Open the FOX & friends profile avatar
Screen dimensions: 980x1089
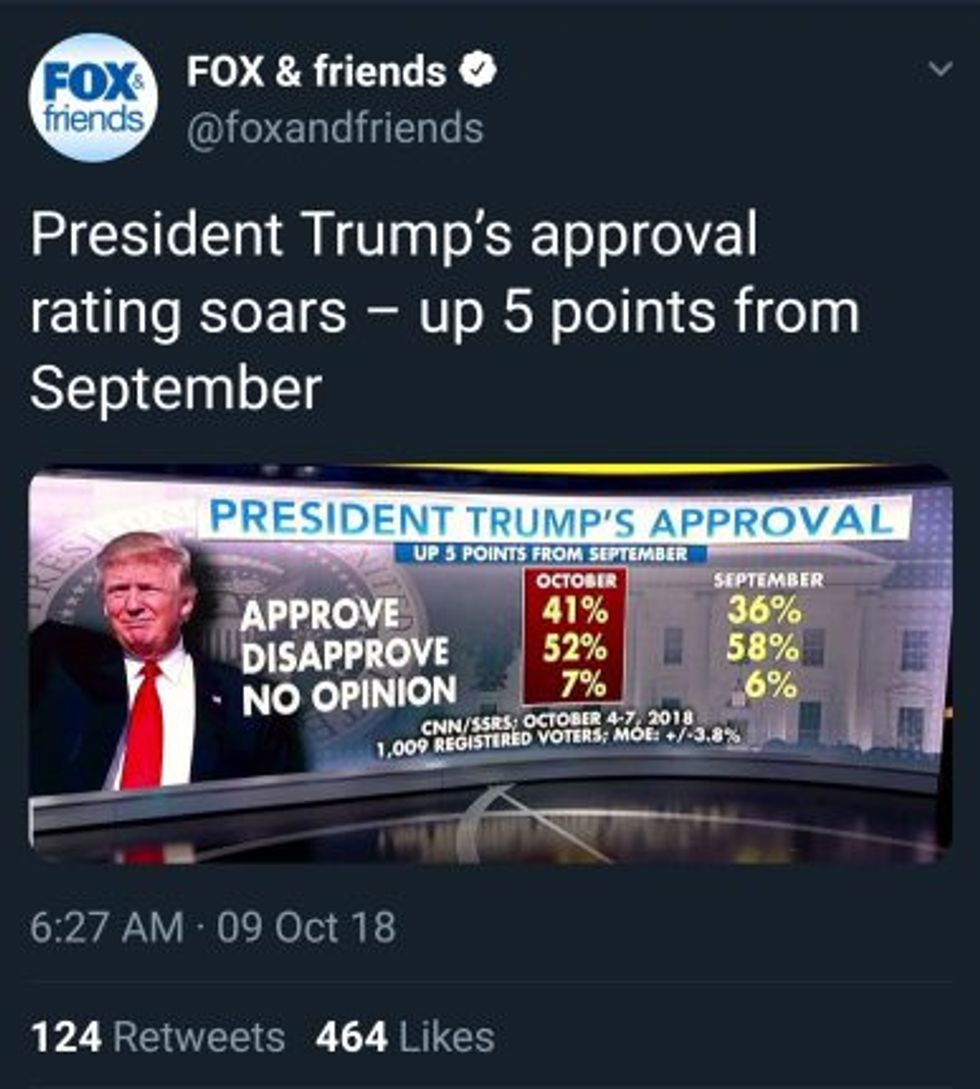tap(94, 98)
